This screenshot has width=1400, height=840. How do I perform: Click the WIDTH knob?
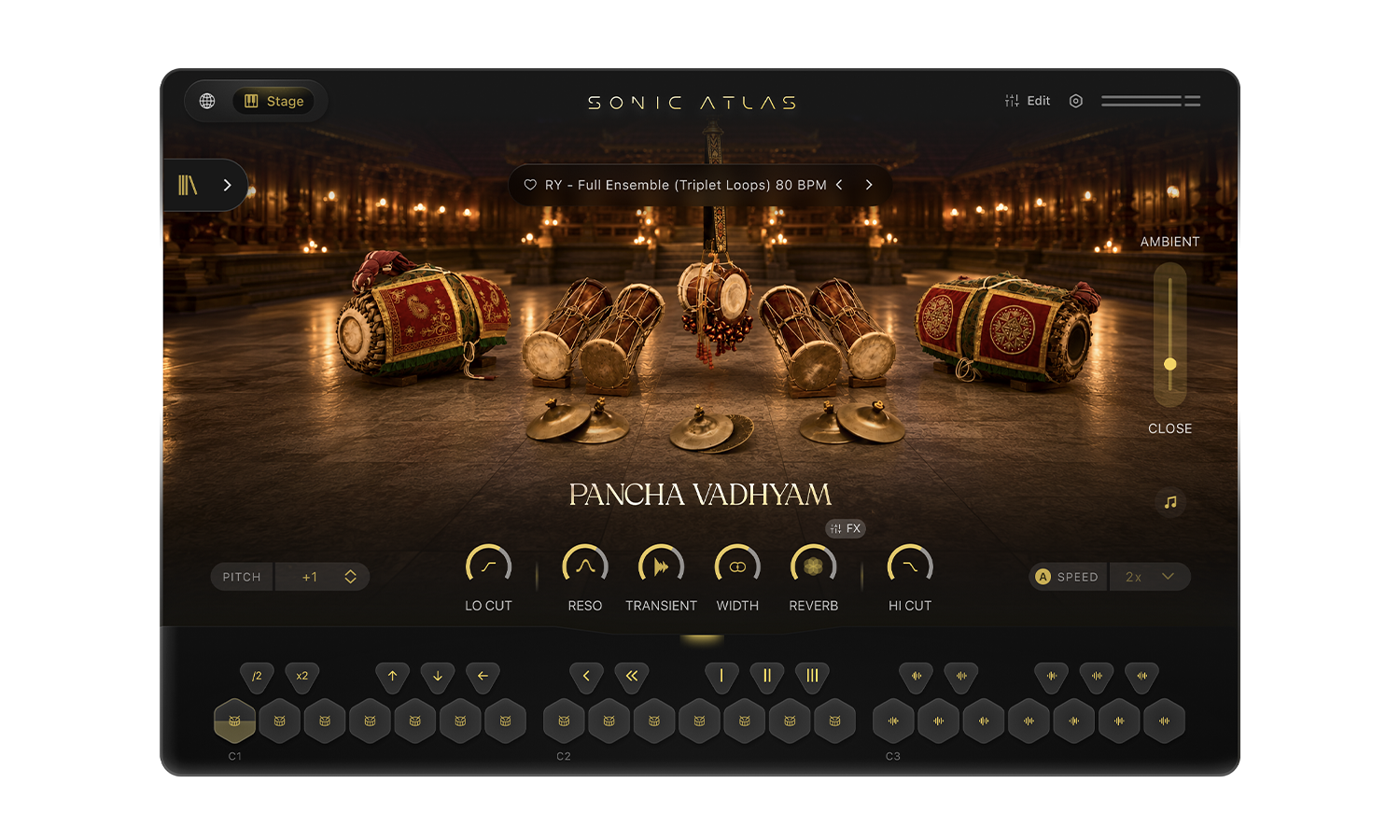pos(737,567)
